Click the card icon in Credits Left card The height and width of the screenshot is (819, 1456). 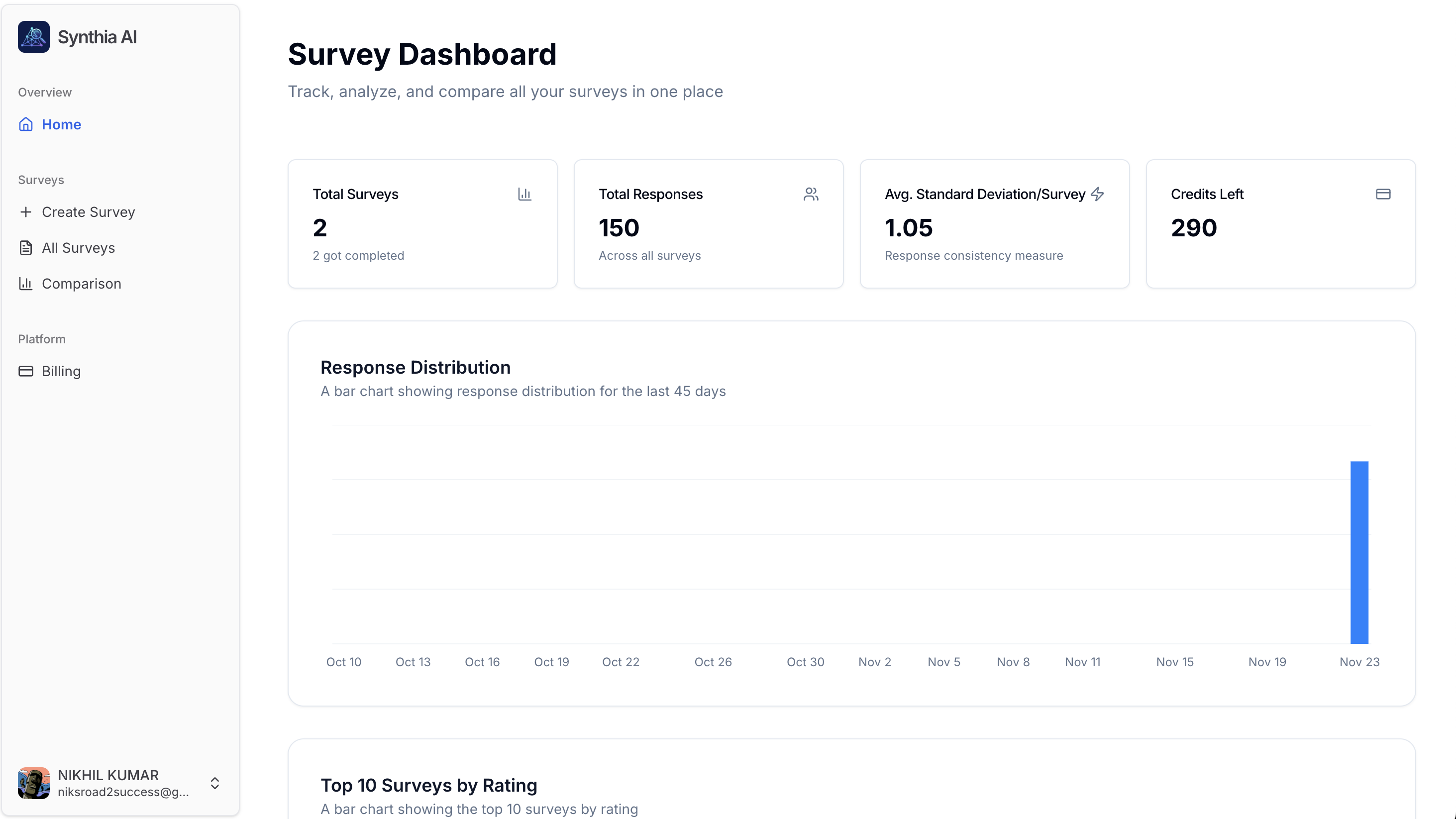click(x=1382, y=194)
